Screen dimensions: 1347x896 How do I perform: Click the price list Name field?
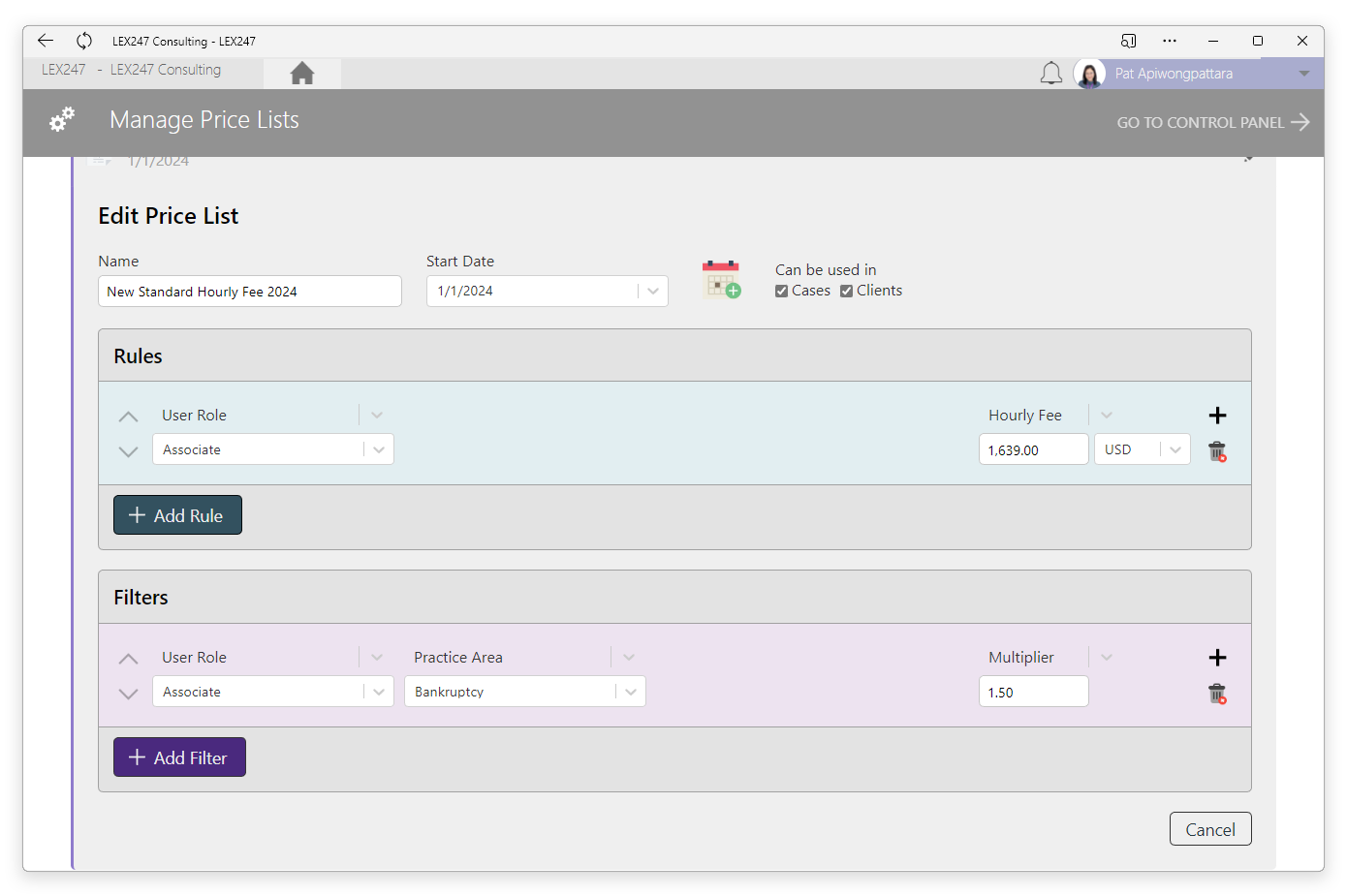click(x=250, y=292)
